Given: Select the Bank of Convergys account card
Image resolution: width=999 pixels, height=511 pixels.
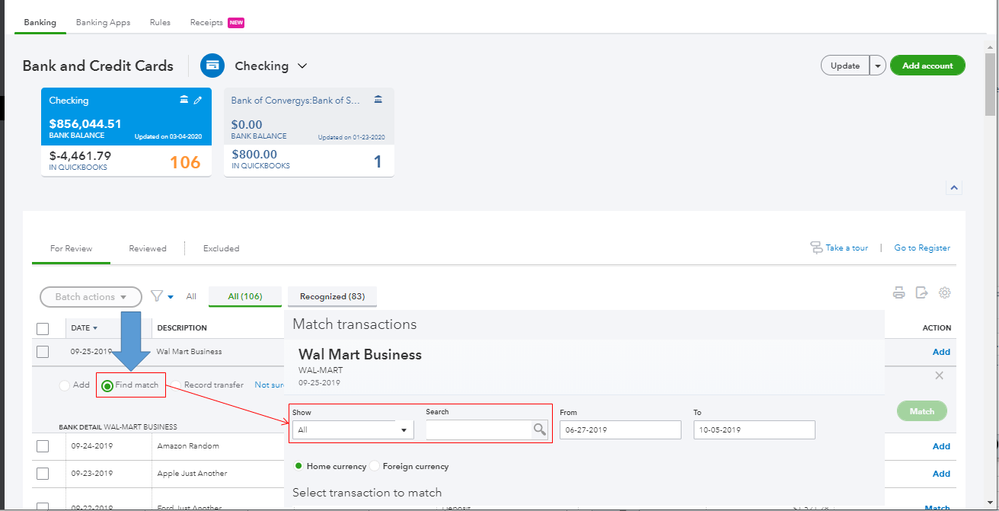Looking at the screenshot, I should [x=308, y=132].
